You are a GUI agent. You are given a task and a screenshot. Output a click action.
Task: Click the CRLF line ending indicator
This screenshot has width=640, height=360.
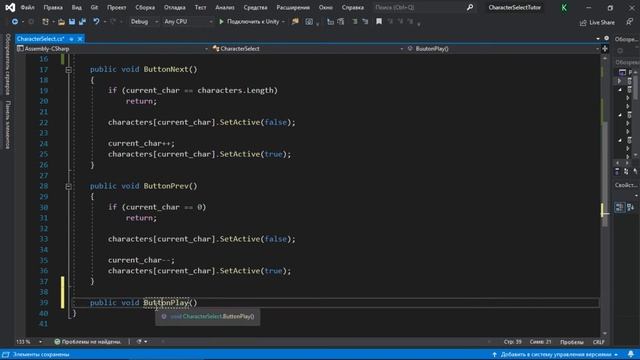click(x=598, y=342)
